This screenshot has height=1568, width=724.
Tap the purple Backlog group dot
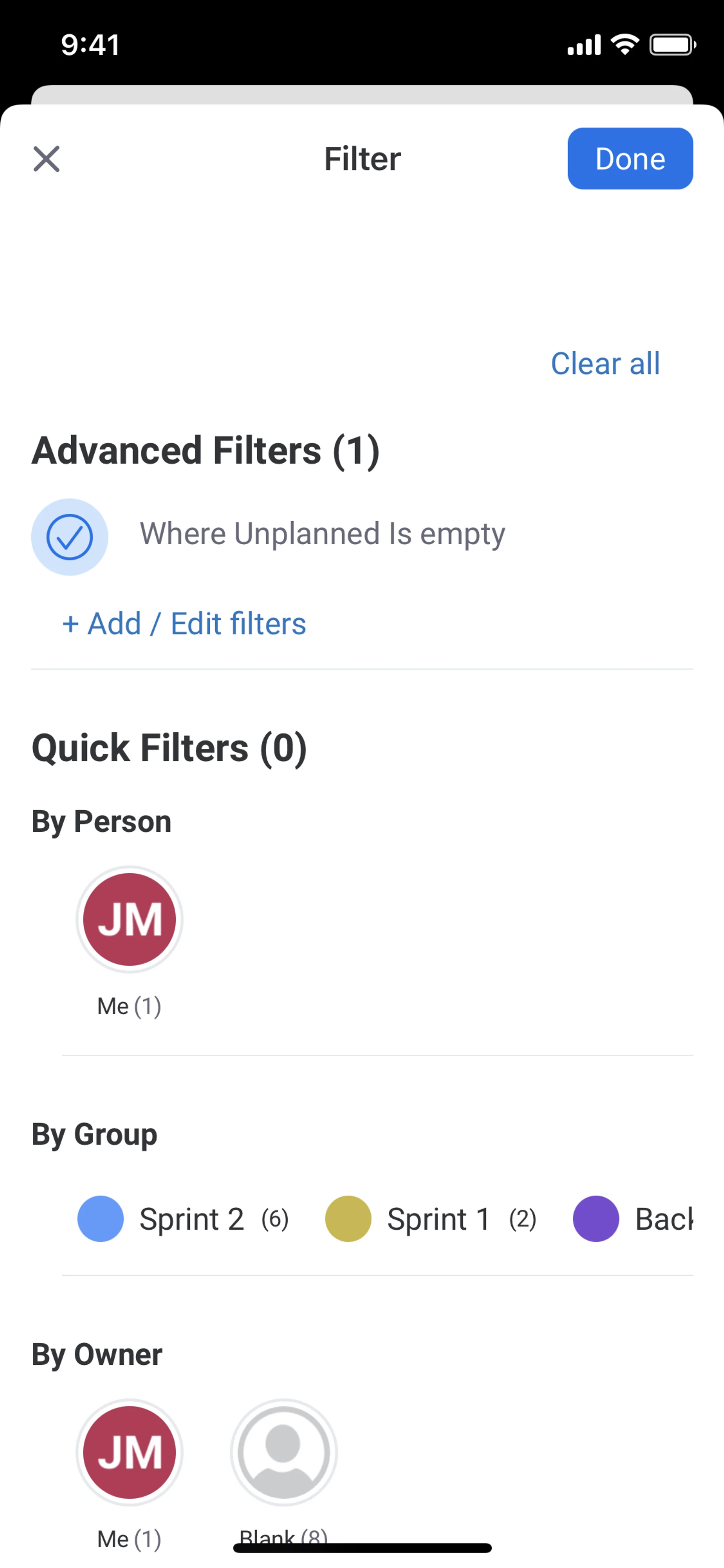[596, 1219]
